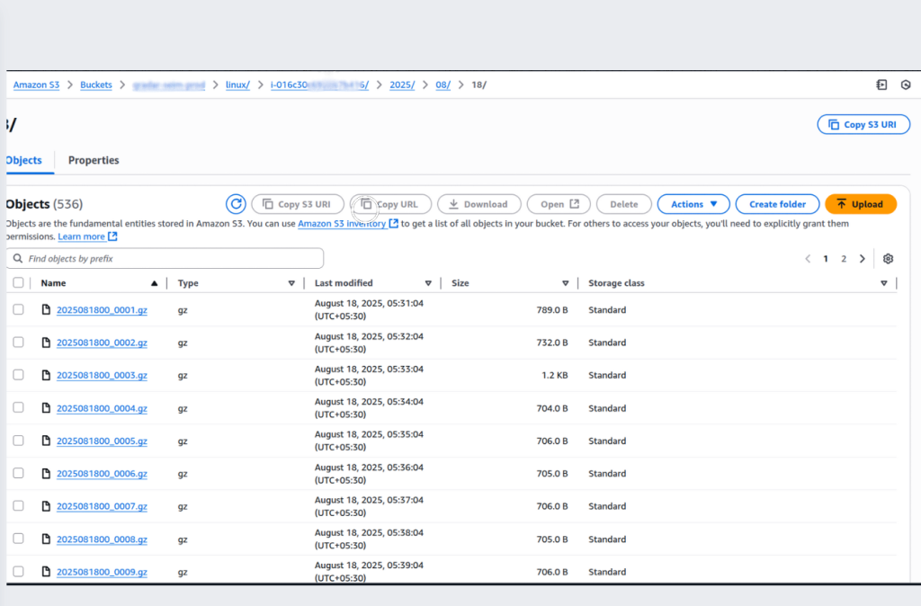Click the Create folder button
Image resolution: width=921 pixels, height=606 pixels.
pos(777,204)
